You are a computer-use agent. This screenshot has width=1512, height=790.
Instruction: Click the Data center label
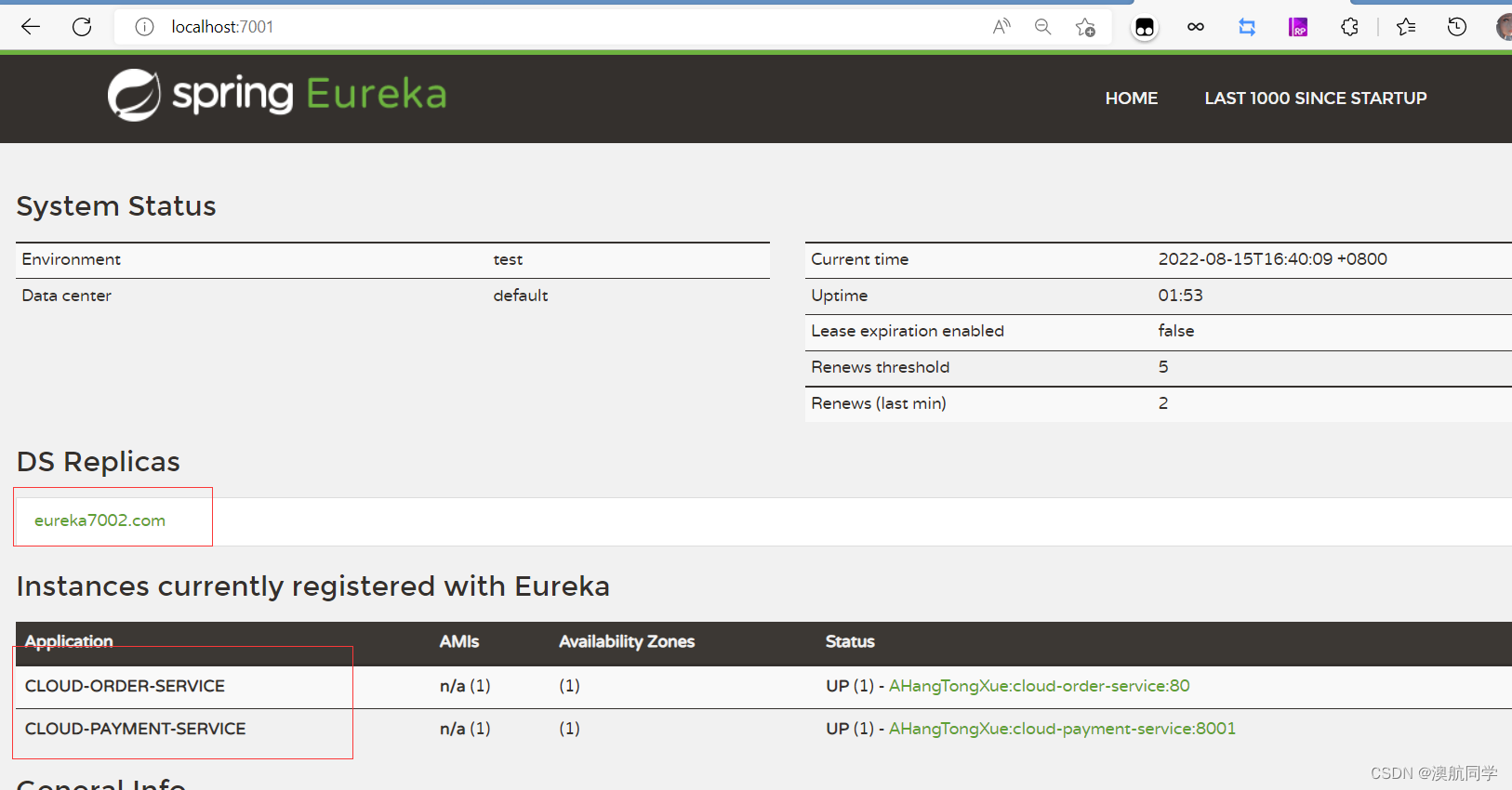pos(66,296)
